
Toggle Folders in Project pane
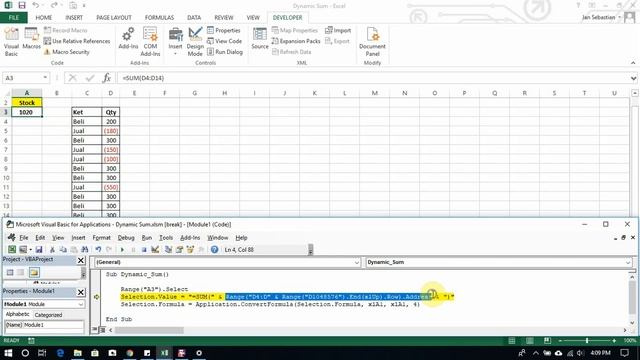point(34,272)
